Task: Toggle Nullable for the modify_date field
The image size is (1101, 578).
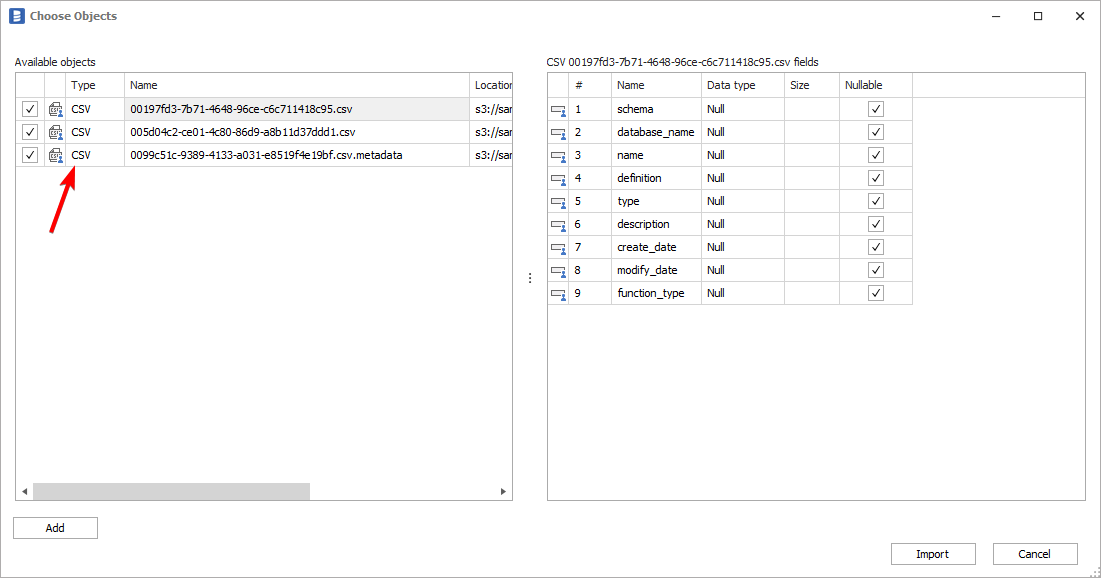Action: pyautogui.click(x=876, y=269)
